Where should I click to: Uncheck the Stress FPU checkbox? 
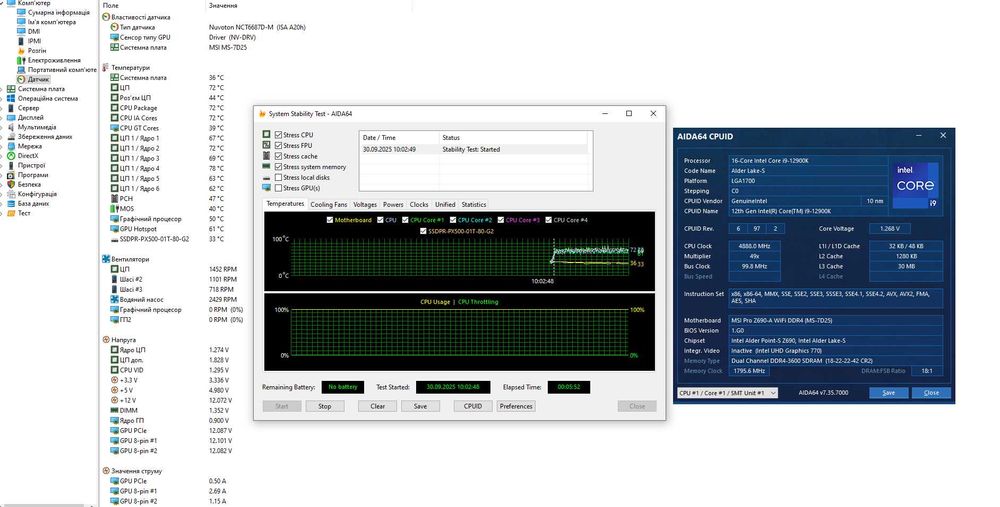coord(279,145)
